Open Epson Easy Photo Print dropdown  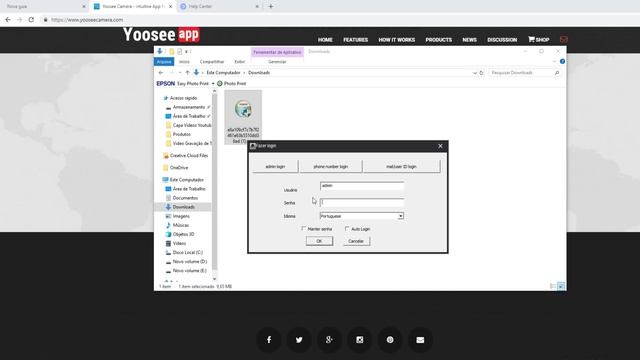pos(213,84)
